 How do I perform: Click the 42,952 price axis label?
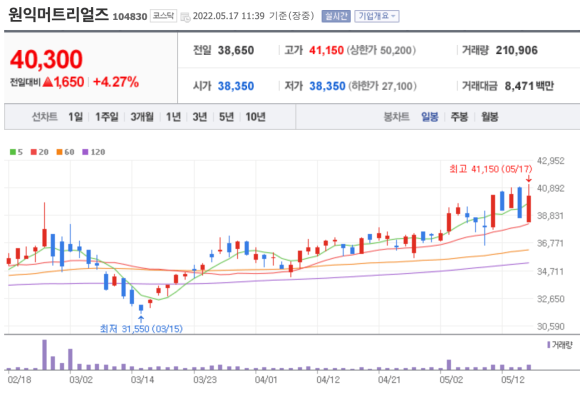tap(551, 161)
